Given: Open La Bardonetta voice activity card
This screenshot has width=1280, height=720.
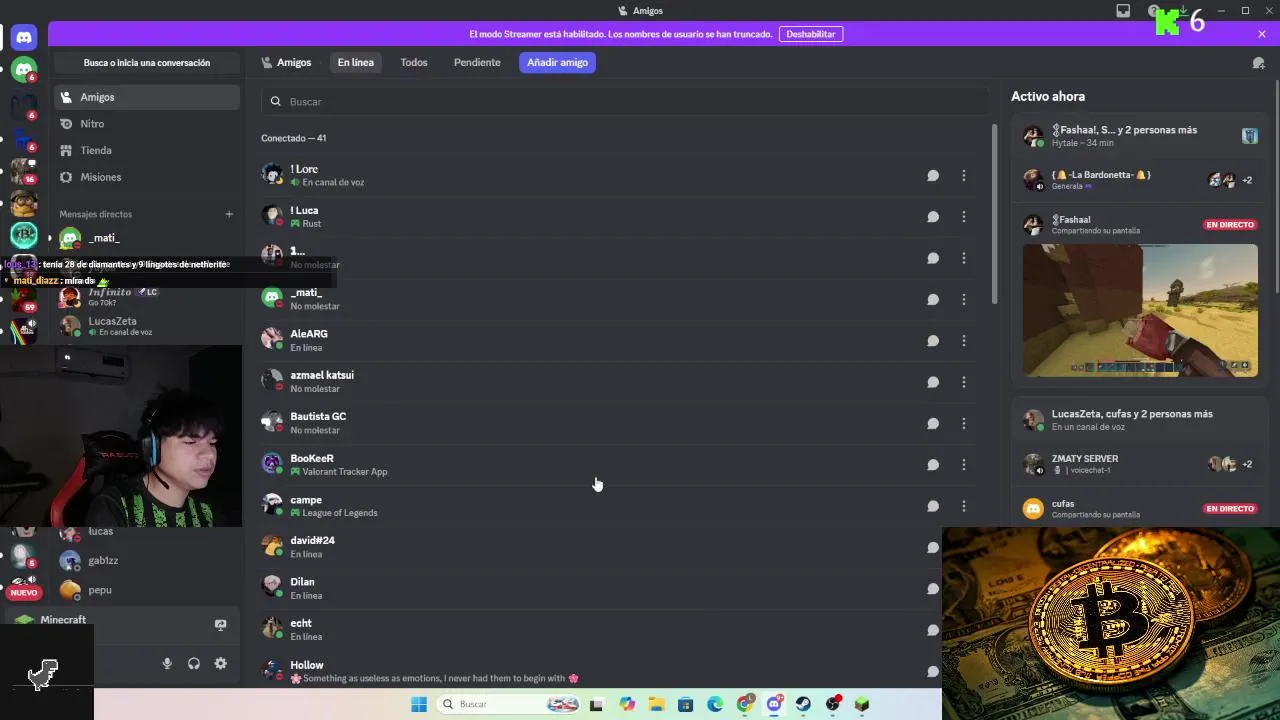Looking at the screenshot, I should click(1140, 180).
